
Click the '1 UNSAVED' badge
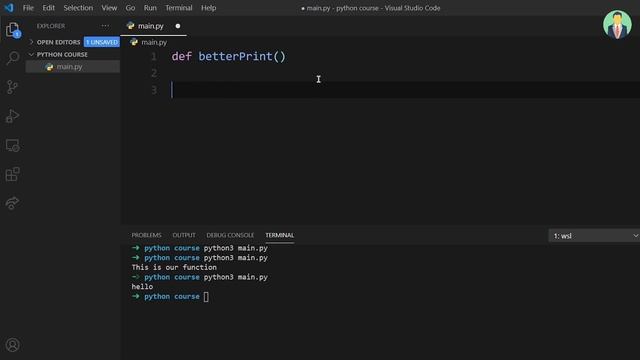102,42
